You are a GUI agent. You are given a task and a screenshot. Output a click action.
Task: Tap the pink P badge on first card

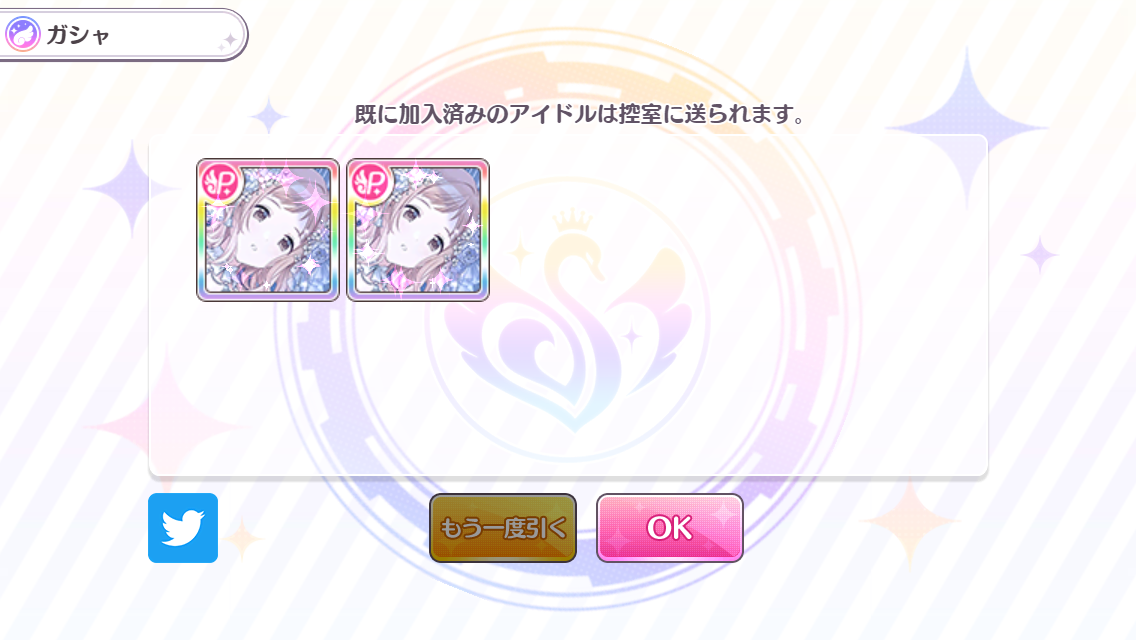[220, 183]
